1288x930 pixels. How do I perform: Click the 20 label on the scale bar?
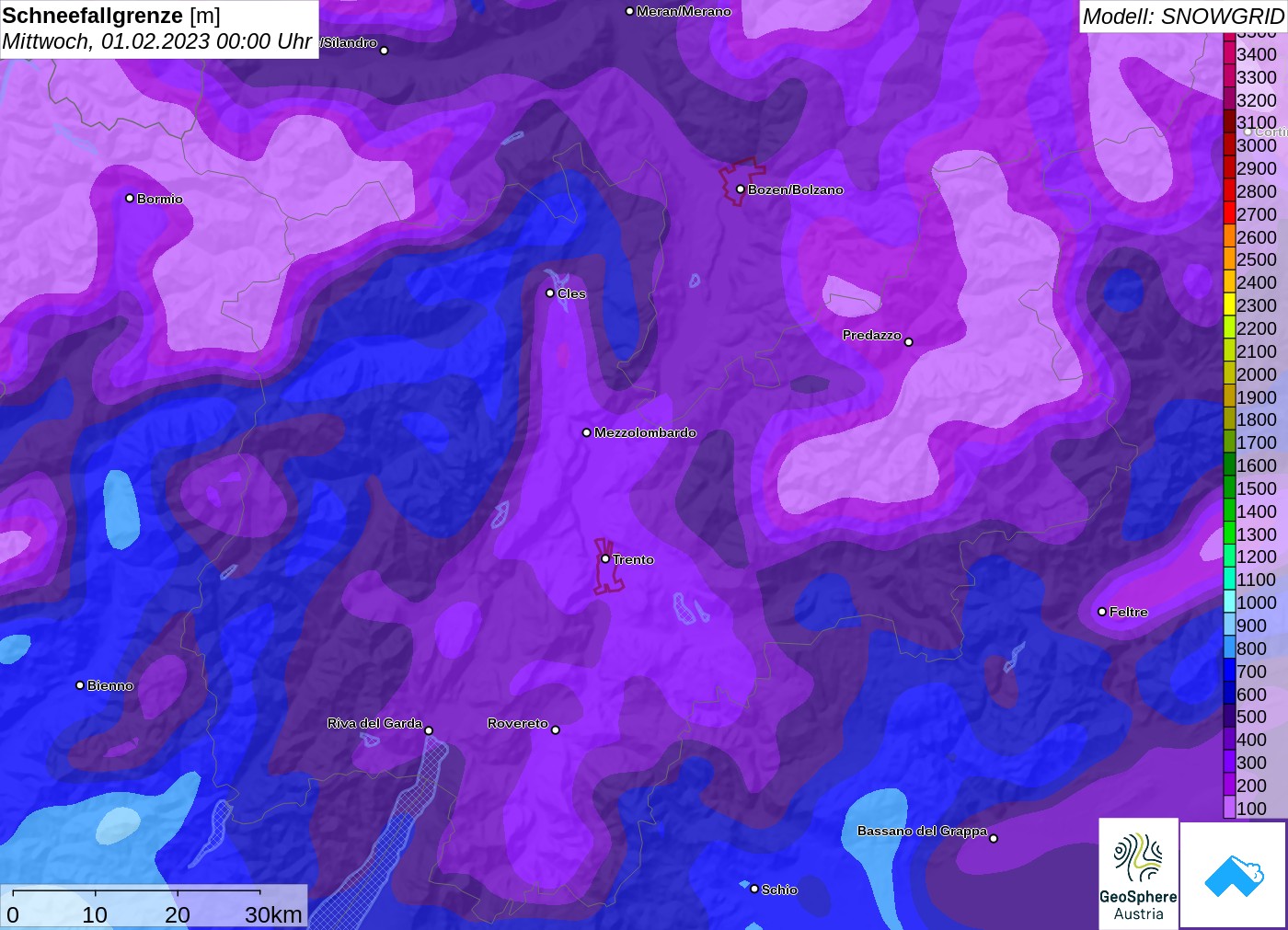(x=178, y=914)
